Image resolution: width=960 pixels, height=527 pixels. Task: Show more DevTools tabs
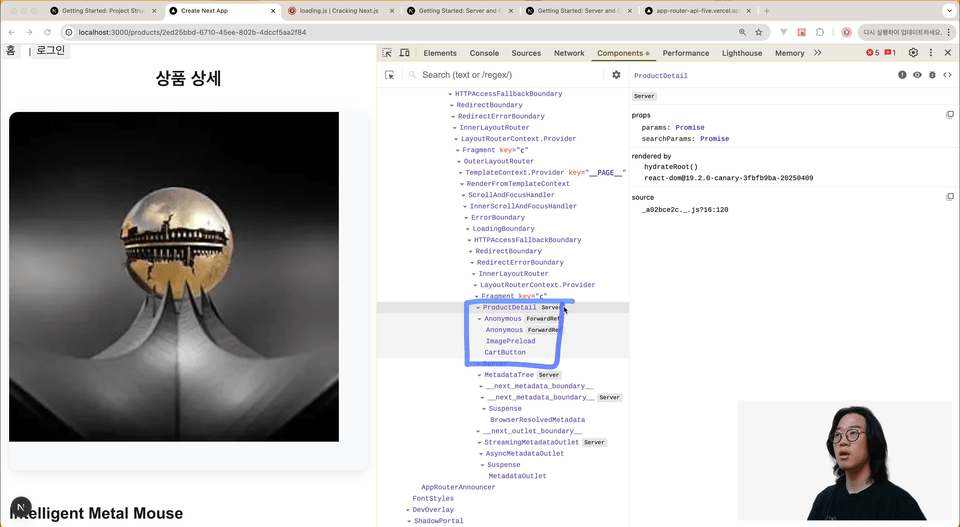click(x=817, y=53)
